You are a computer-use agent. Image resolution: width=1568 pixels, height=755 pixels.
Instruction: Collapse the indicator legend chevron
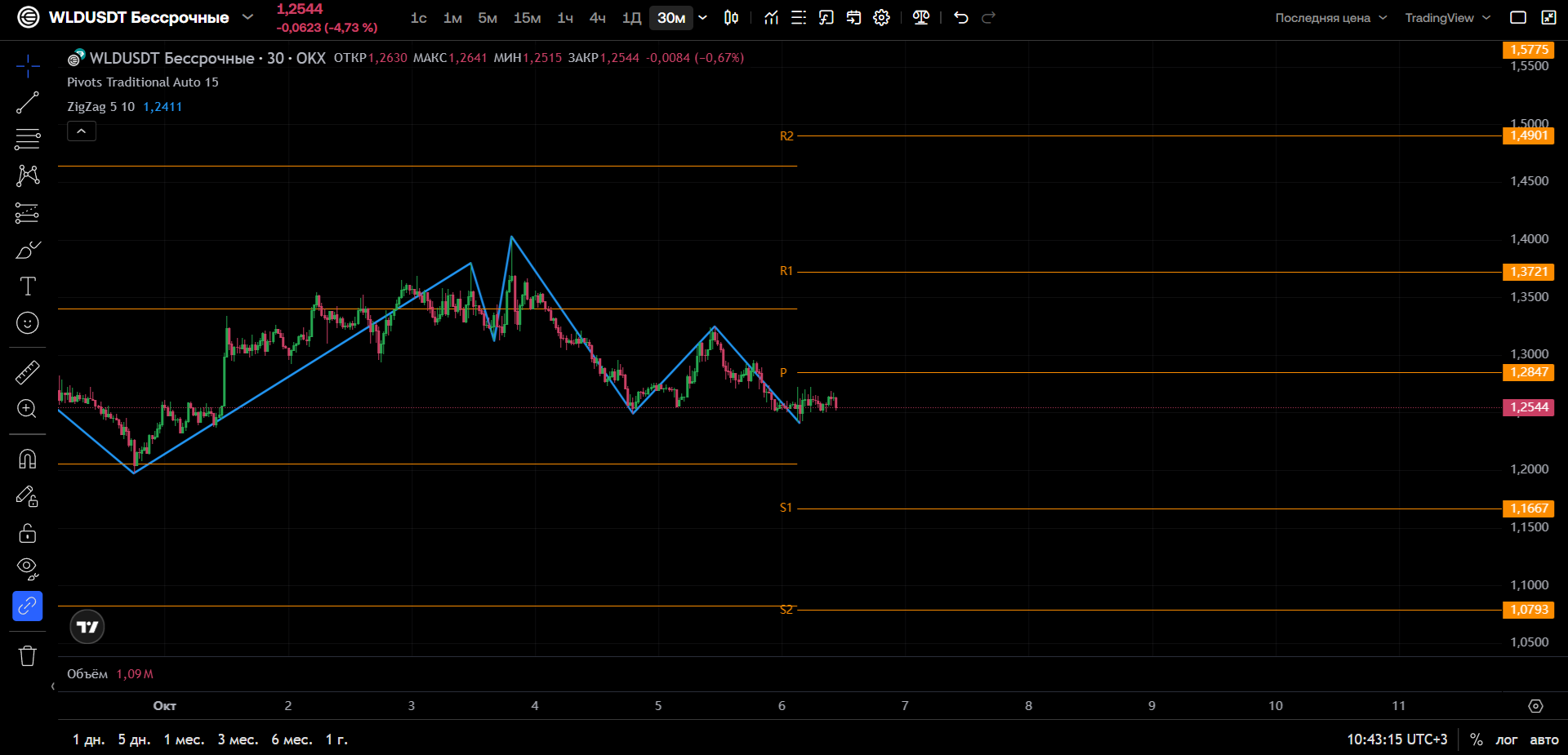82,131
